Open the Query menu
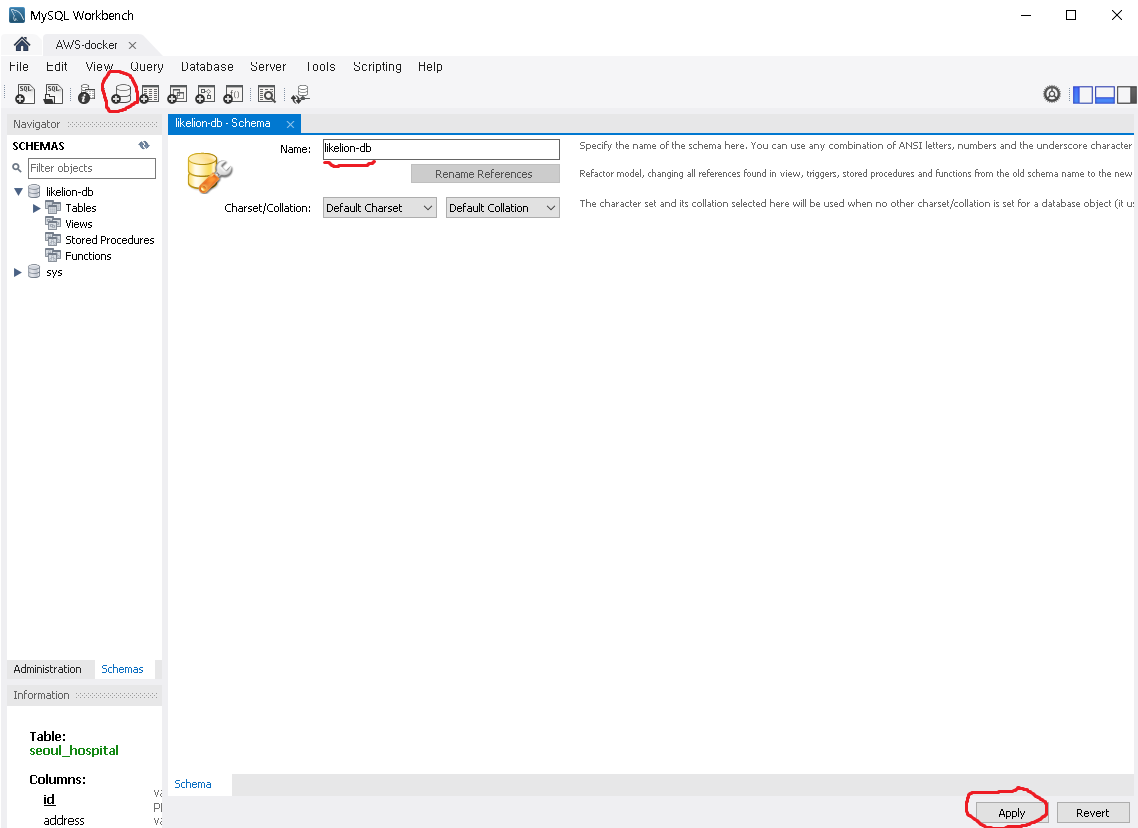Image resolution: width=1138 pixels, height=828 pixels. 147,67
